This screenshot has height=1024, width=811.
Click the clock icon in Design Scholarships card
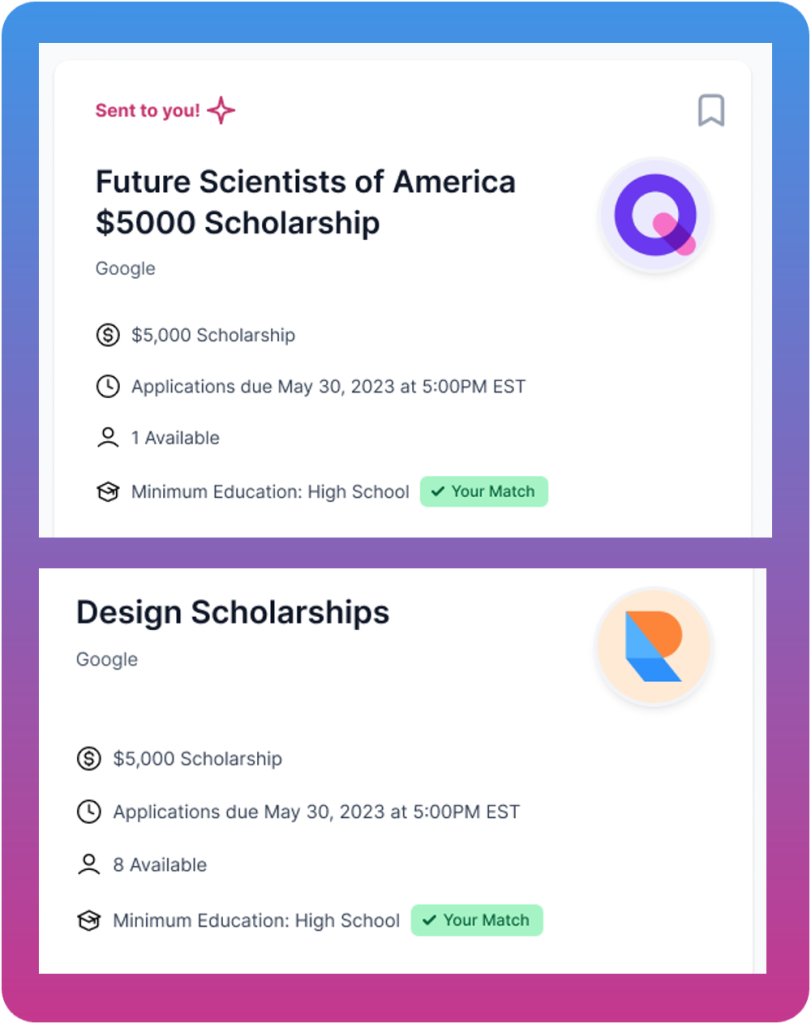point(89,812)
